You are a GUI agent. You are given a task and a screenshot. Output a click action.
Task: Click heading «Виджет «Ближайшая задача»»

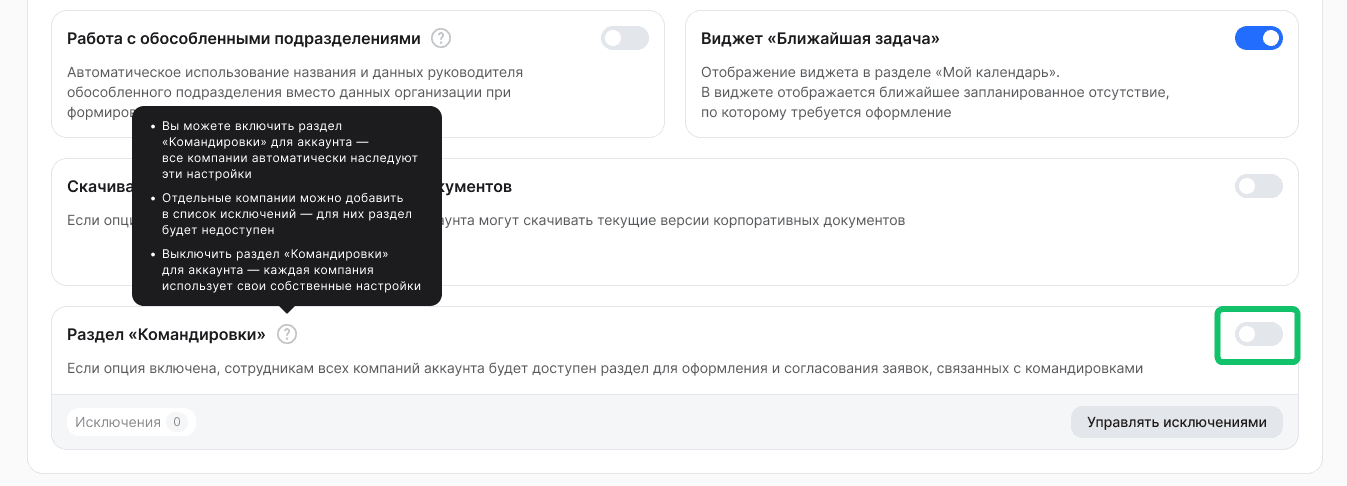tap(820, 39)
